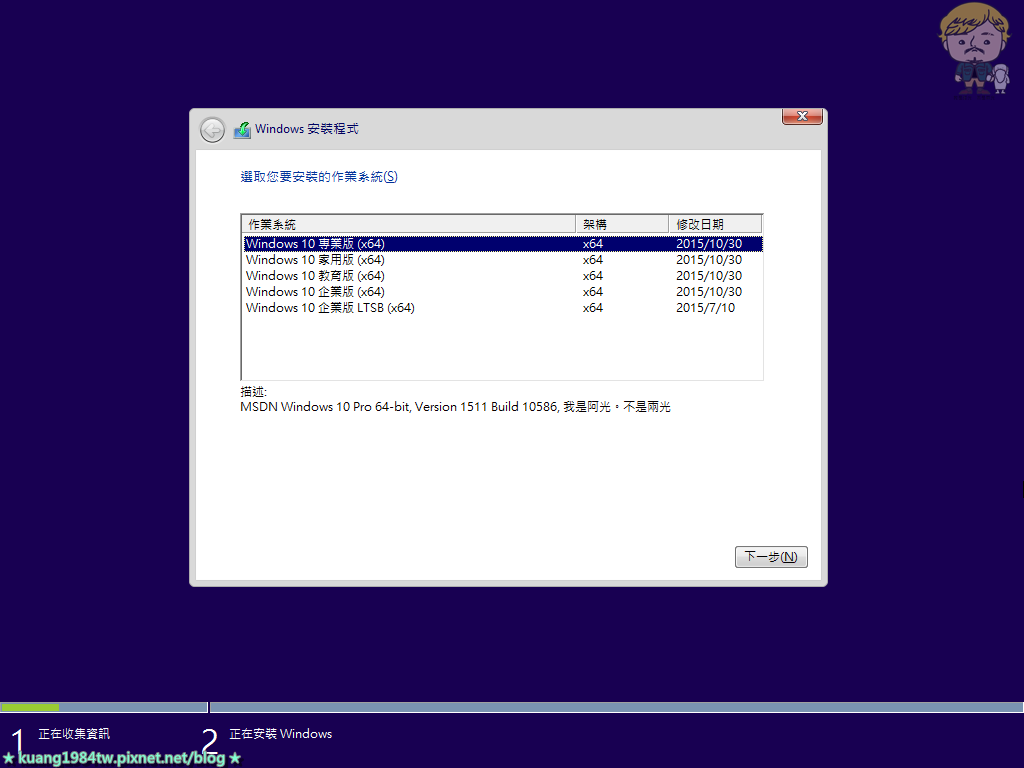1024x768 pixels.
Task: Select Windows 10 家用版 (x64) row
Action: pyautogui.click(x=502, y=260)
